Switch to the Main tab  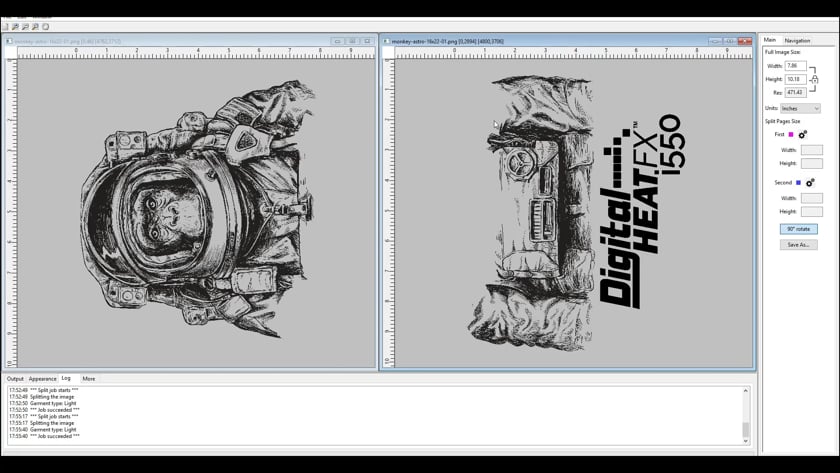point(770,40)
